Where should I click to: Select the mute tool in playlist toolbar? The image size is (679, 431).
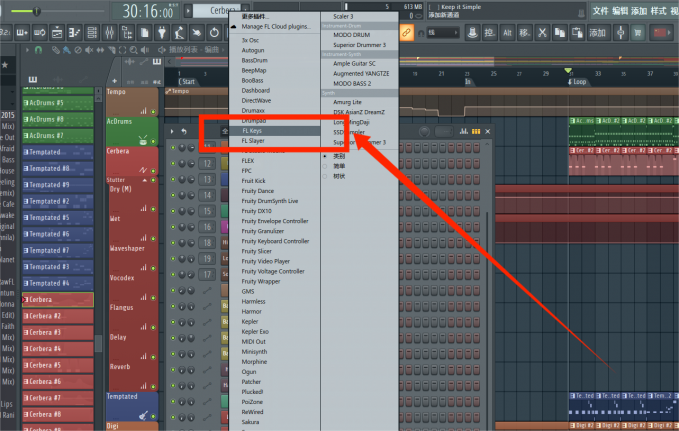click(89, 50)
